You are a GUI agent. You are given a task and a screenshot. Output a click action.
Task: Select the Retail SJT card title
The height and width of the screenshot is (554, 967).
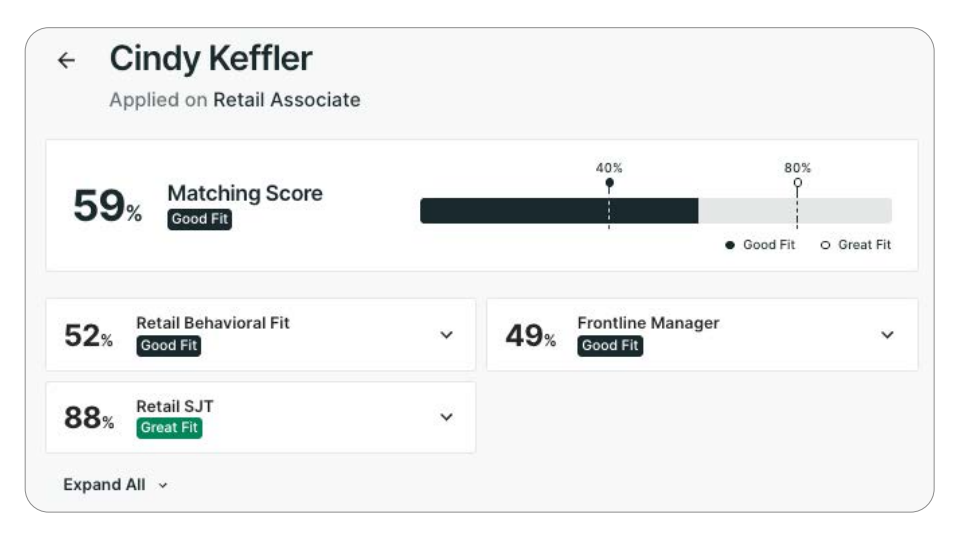[175, 406]
